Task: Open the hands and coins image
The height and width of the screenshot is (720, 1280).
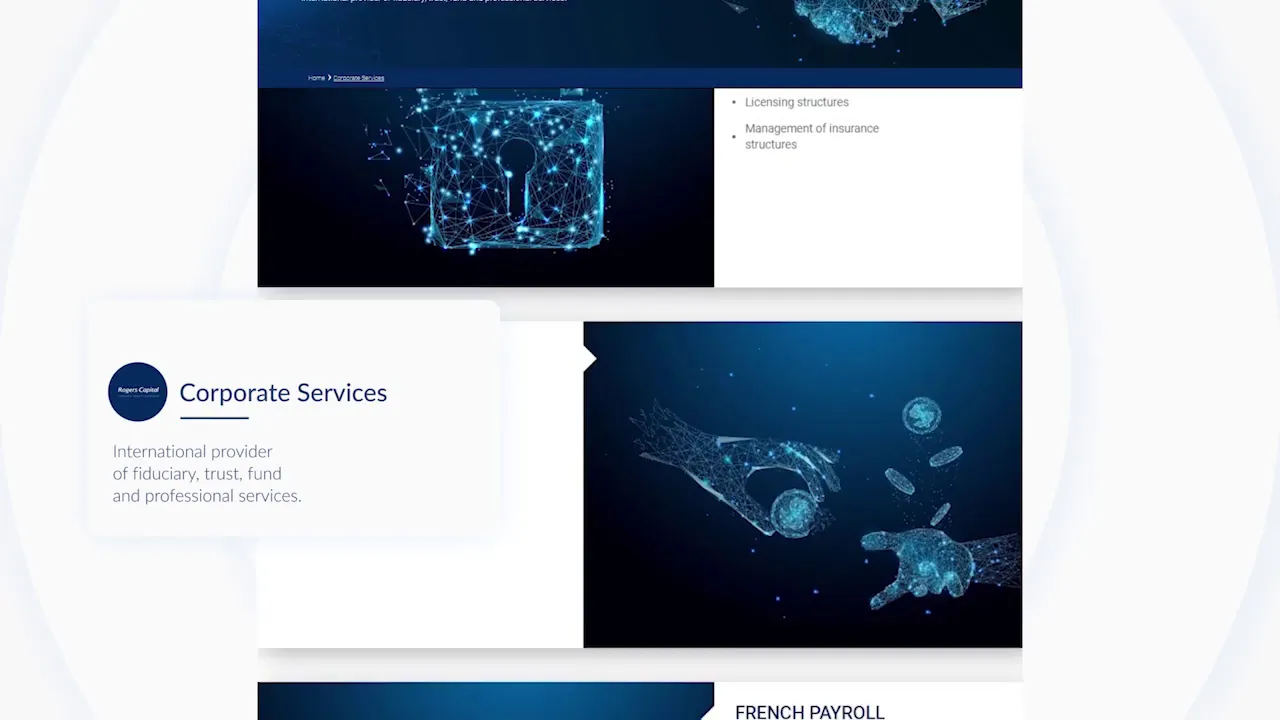Action: pos(802,485)
